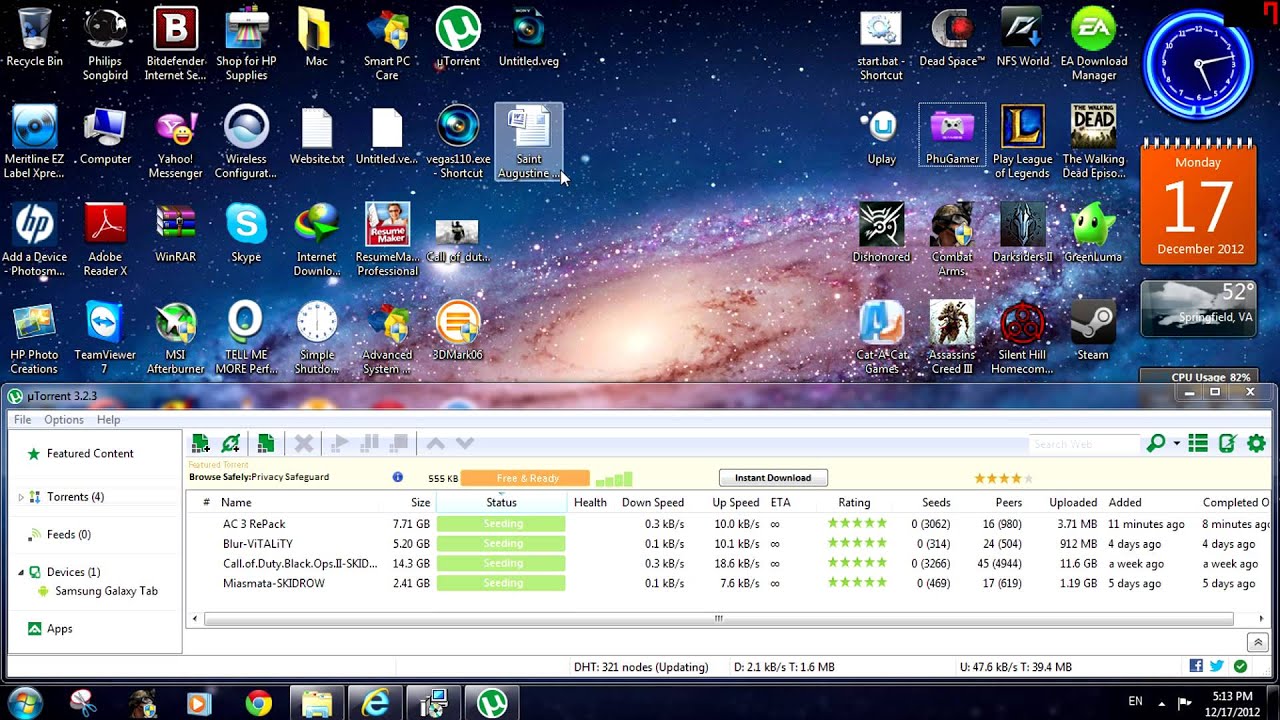Select the Play League of Legends icon
This screenshot has width=1280, height=720.
point(1022,142)
